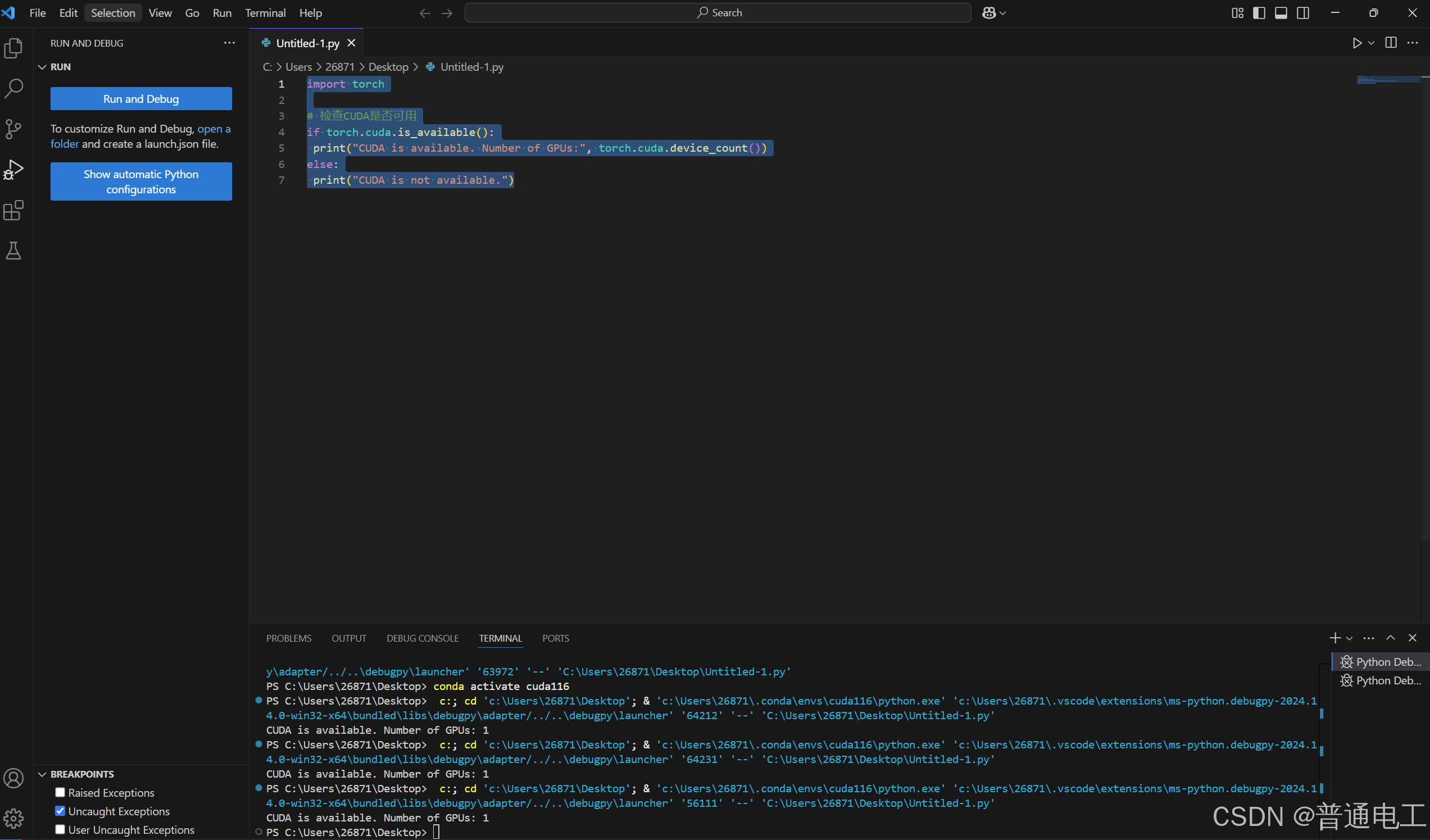This screenshot has height=840, width=1430.
Task: Click inside the top Search box
Action: pos(718,12)
